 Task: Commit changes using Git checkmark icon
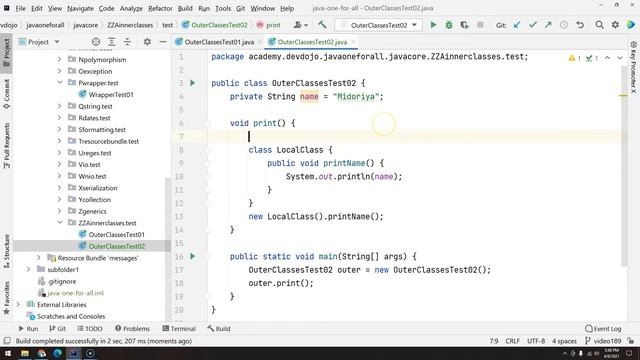pyautogui.click(x=533, y=25)
